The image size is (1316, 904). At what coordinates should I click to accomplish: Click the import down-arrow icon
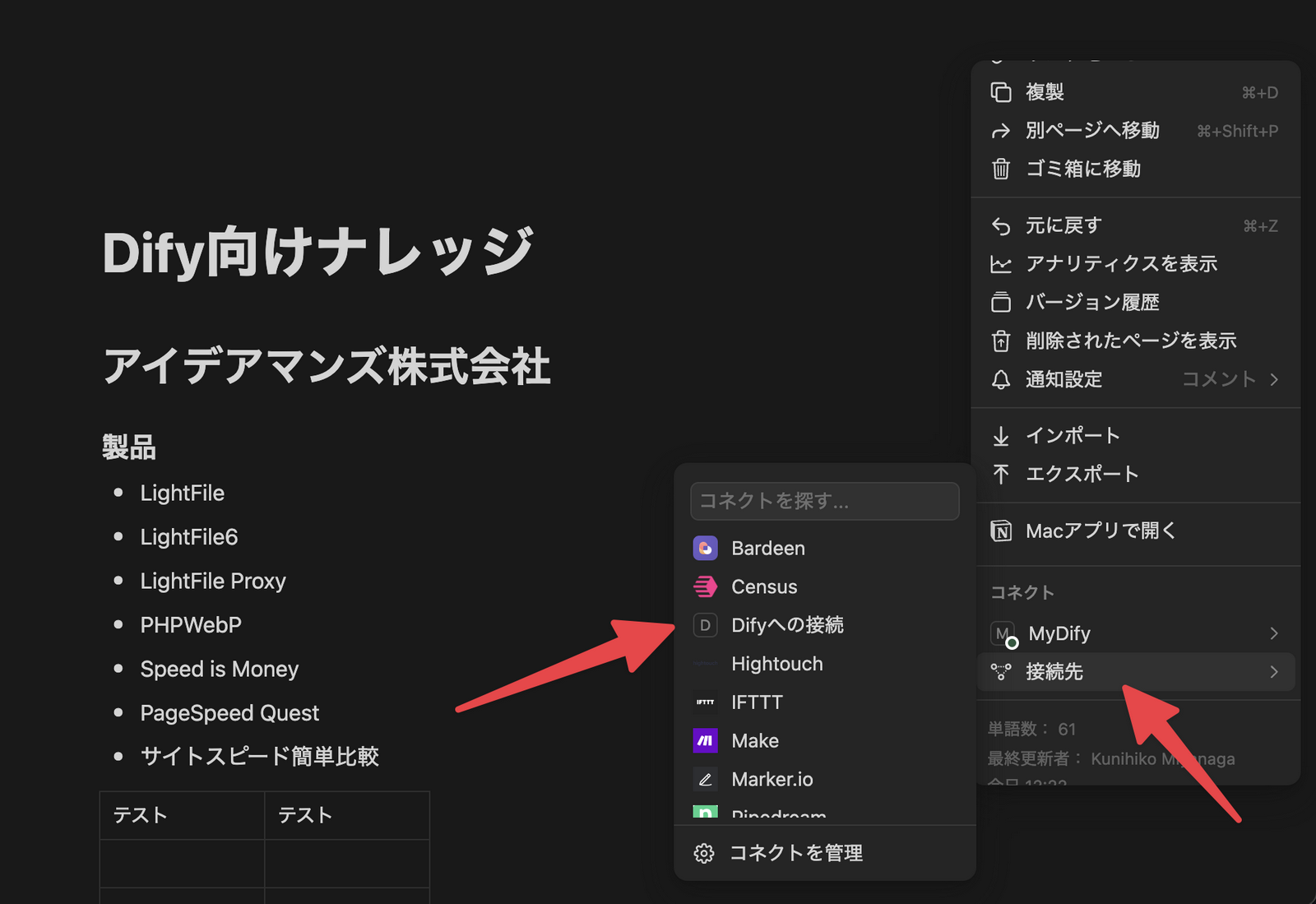[x=1001, y=436]
